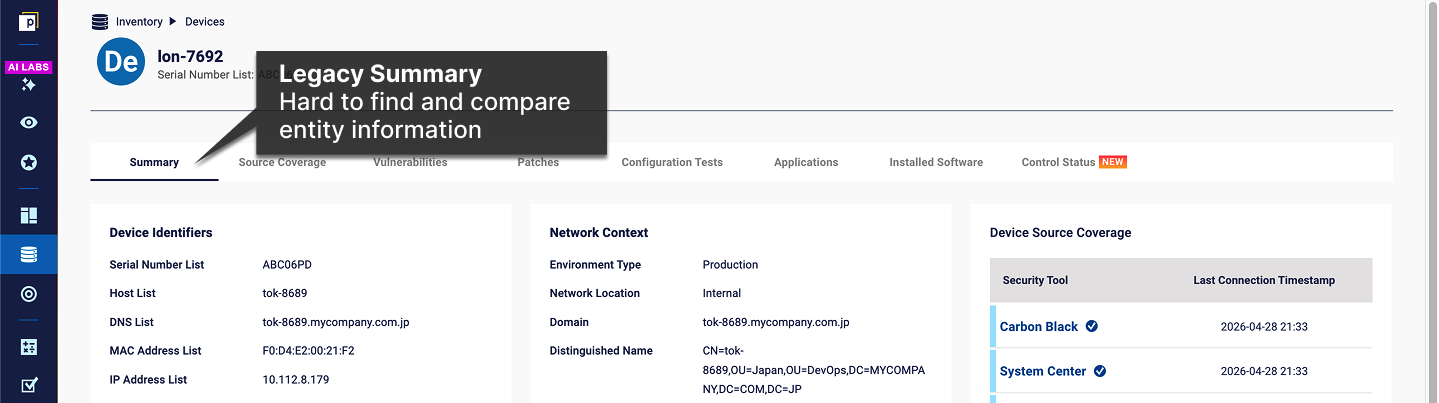Select Environment Type value Production
Viewport: 1439px width, 403px height.
pos(730,265)
